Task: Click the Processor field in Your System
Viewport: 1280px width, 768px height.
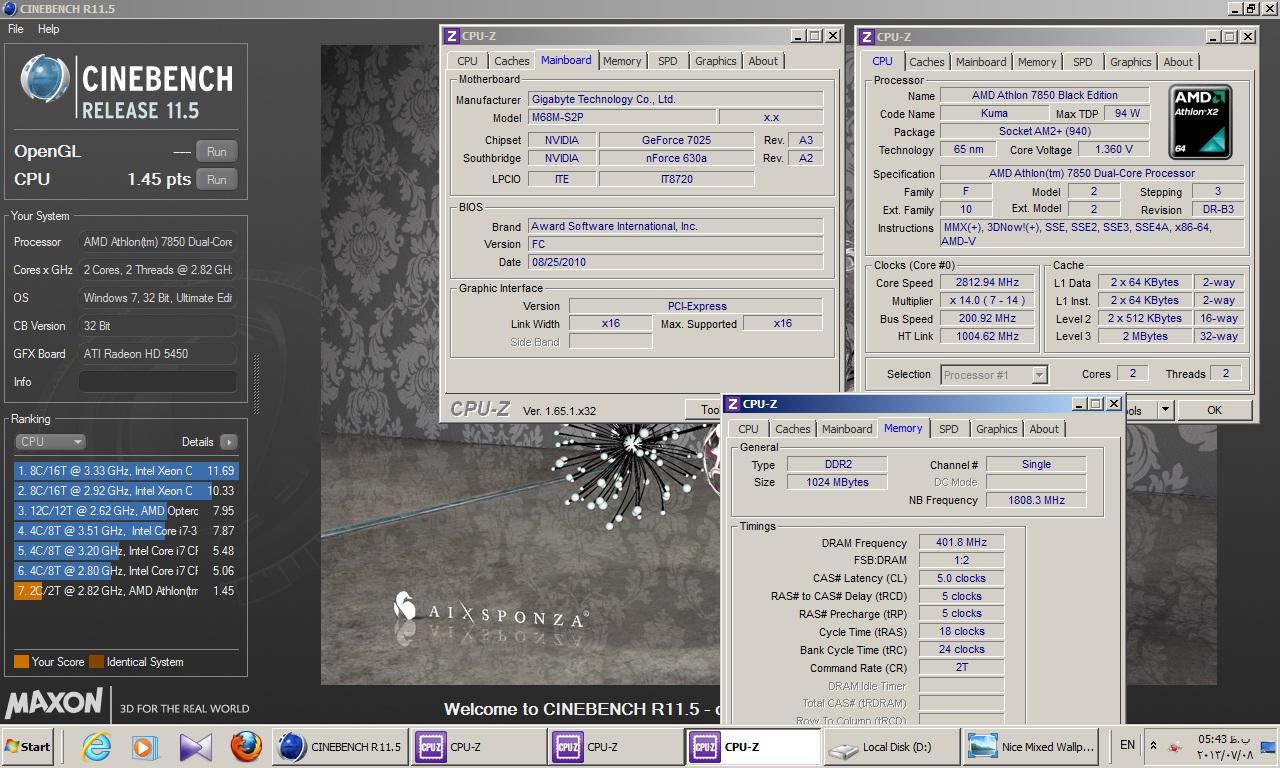Action: [158, 242]
